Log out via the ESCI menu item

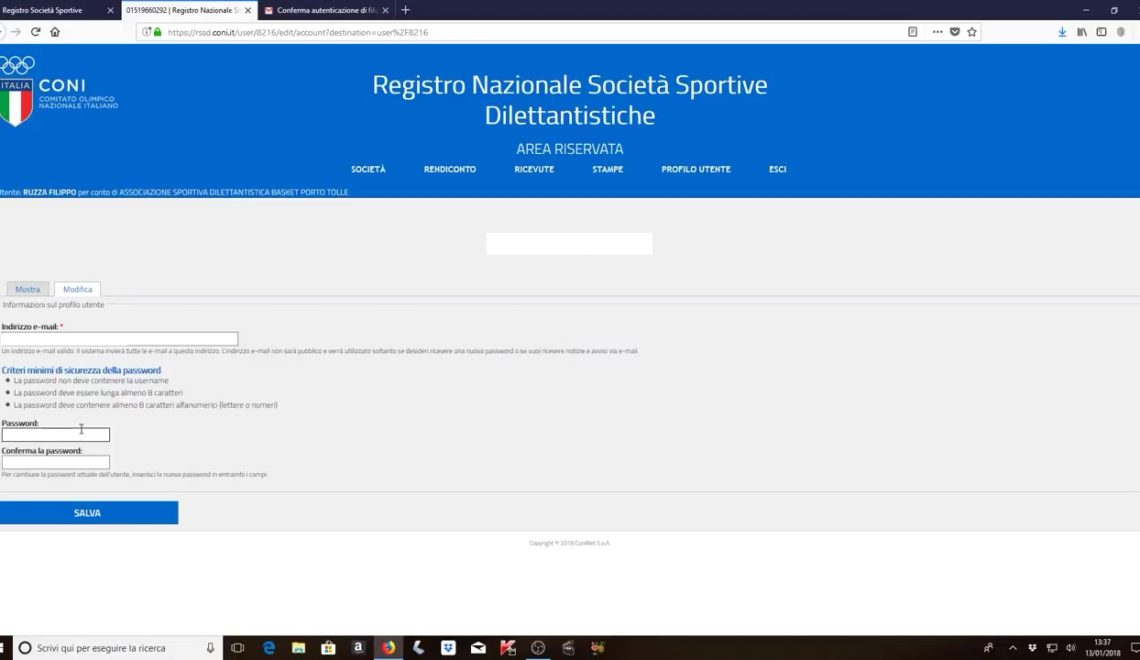777,169
